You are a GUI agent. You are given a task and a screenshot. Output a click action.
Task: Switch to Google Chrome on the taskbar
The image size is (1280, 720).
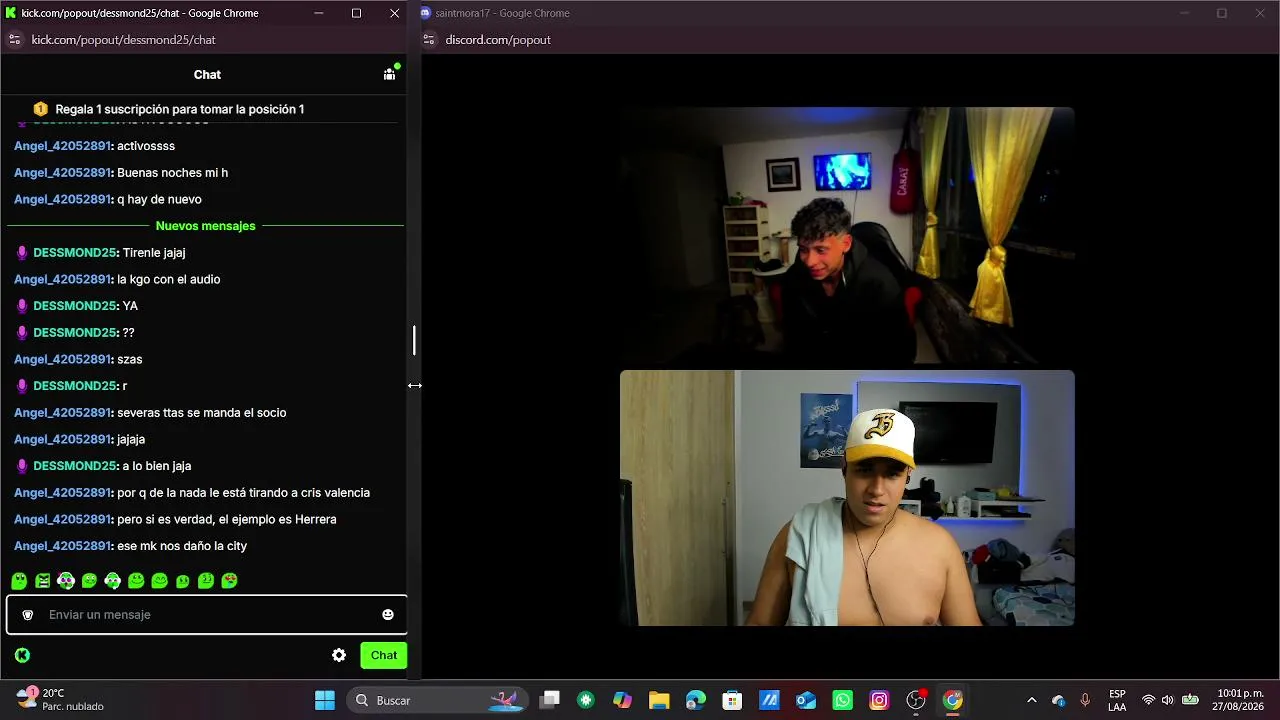click(952, 700)
